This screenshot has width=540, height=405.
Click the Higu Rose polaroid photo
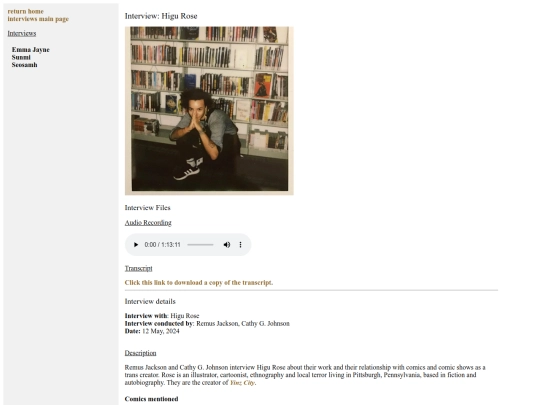point(209,111)
